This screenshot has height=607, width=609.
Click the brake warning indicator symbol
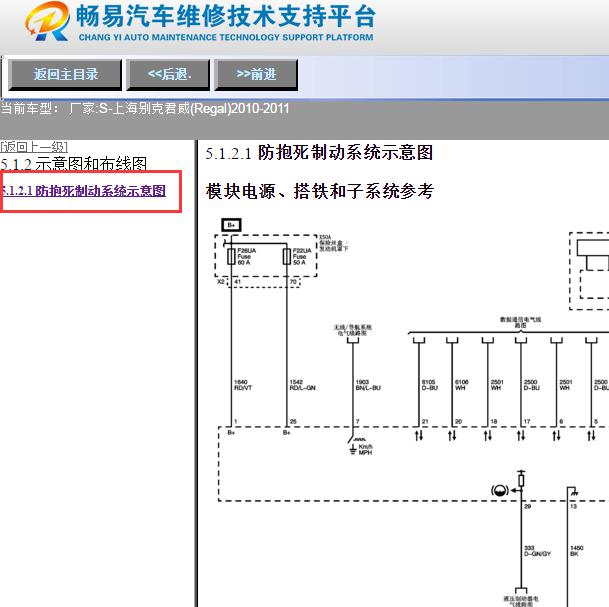pyautogui.click(x=500, y=490)
